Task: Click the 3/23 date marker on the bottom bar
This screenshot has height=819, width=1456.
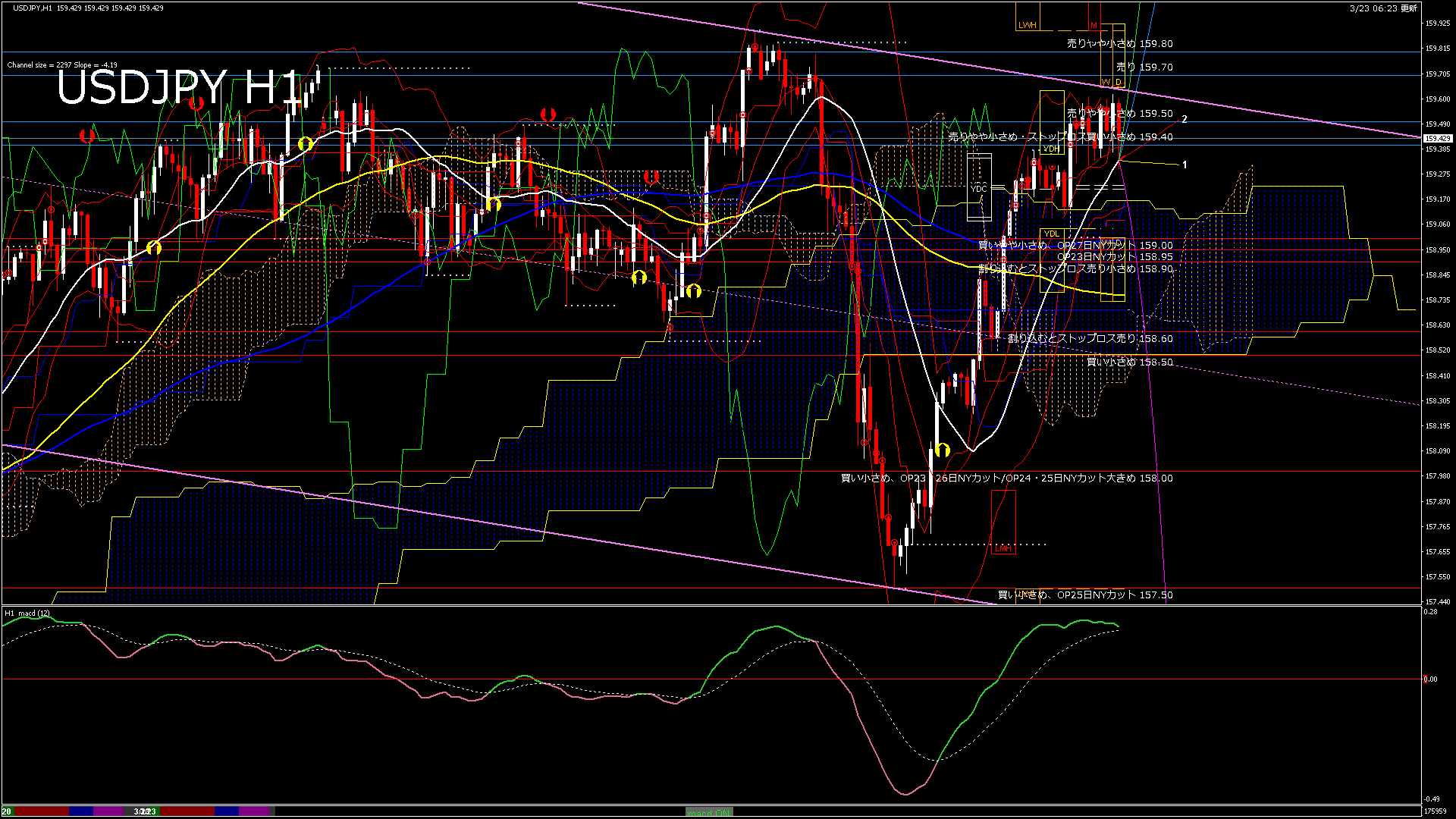Action: tap(145, 811)
